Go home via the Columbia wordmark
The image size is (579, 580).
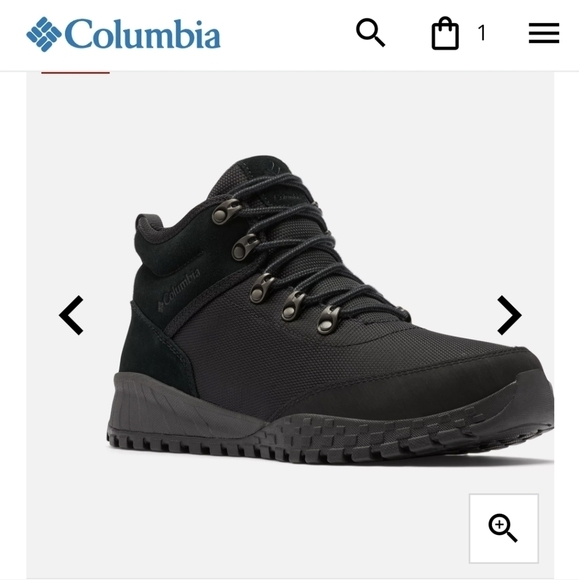142,34
